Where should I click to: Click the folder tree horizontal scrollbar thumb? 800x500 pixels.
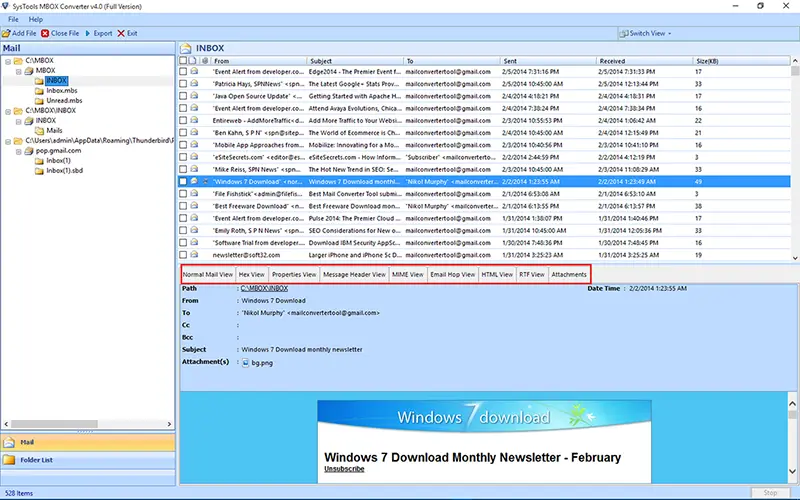coord(55,424)
